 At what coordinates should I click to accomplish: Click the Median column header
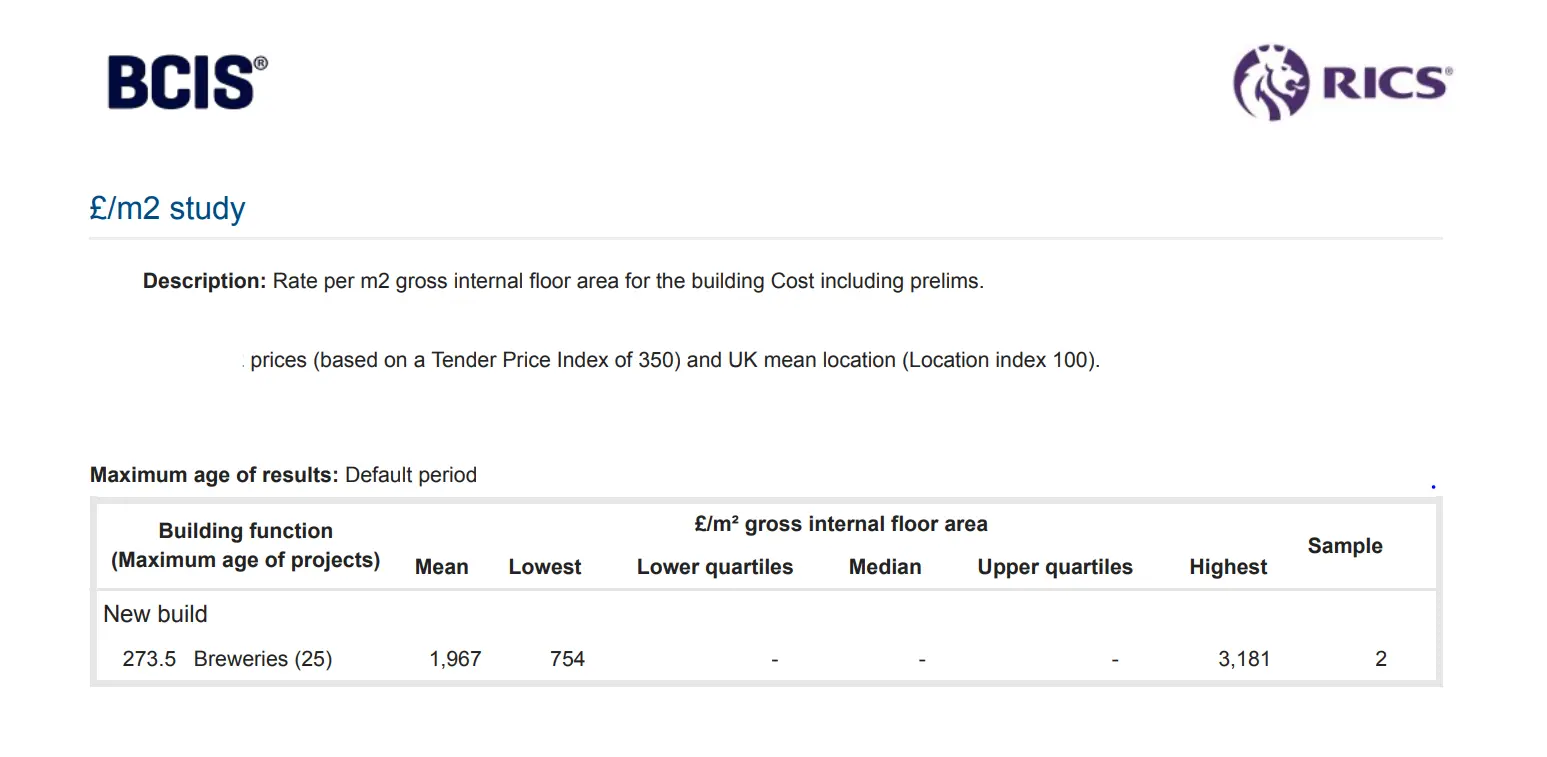(x=885, y=567)
